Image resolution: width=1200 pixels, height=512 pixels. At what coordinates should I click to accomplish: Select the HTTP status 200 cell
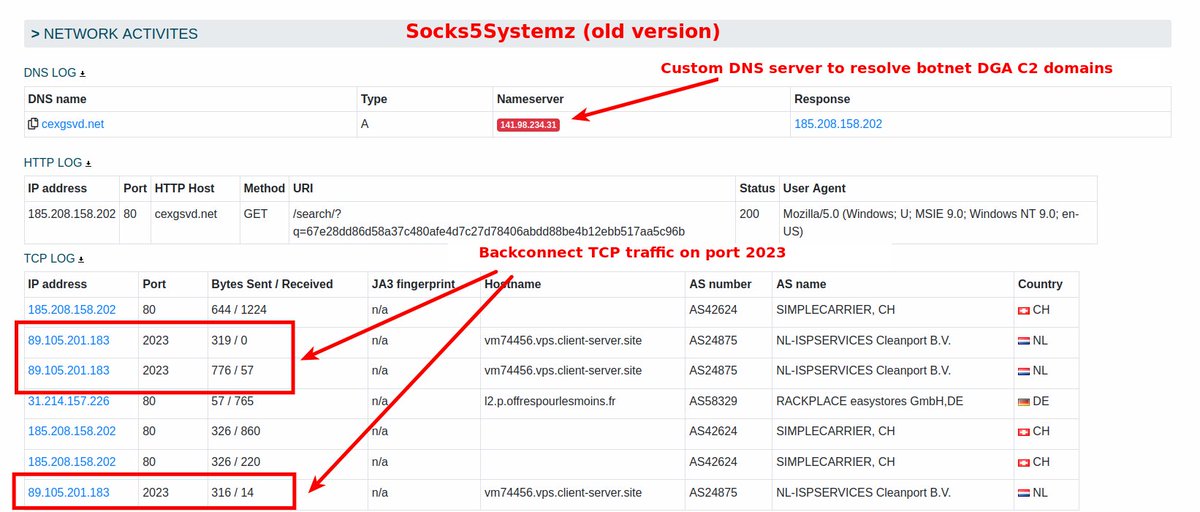coord(749,214)
